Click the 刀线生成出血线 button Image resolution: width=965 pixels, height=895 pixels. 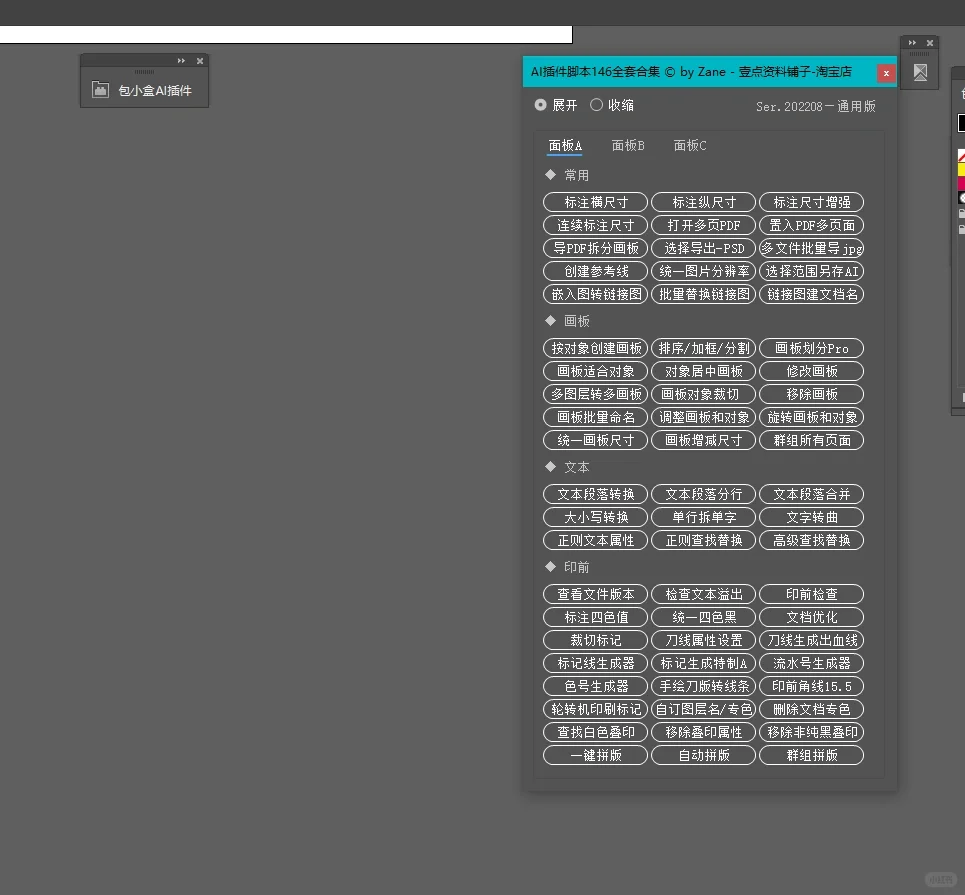click(x=812, y=640)
